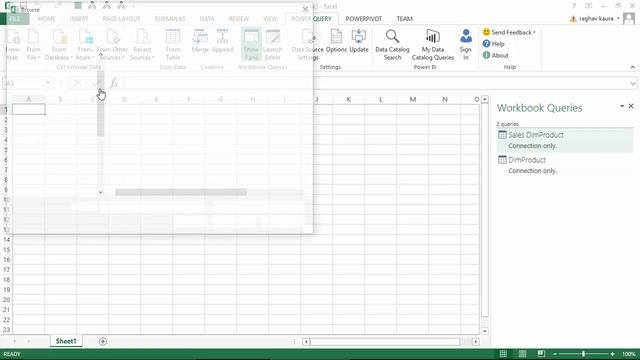
Task: Close the Workbook Queries pane
Action: (631, 106)
